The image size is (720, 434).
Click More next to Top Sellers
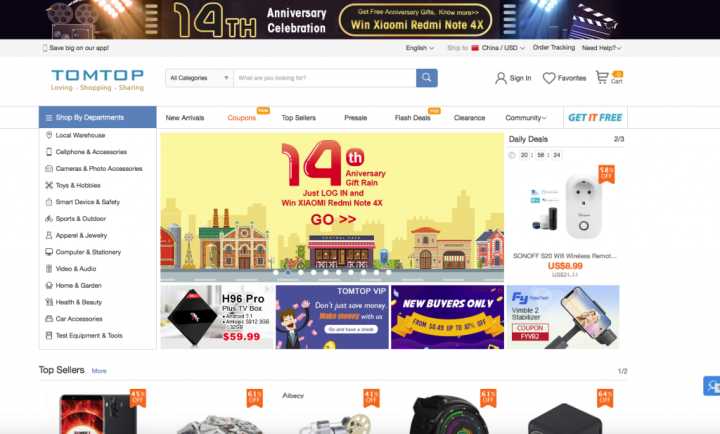coord(99,371)
